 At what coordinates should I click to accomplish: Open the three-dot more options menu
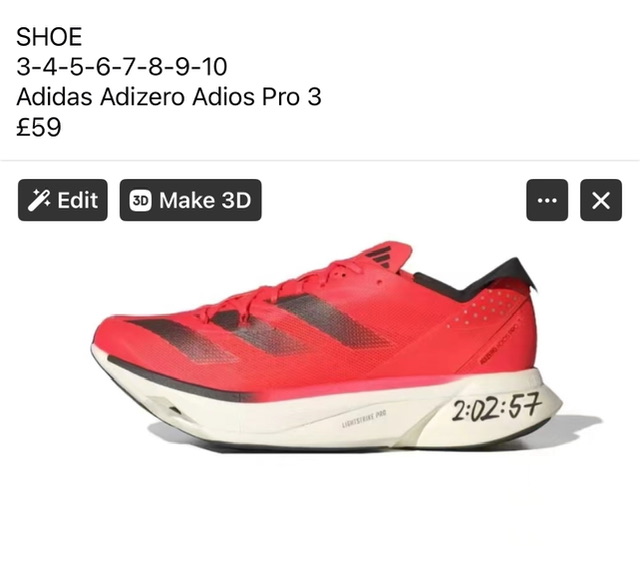point(547,200)
